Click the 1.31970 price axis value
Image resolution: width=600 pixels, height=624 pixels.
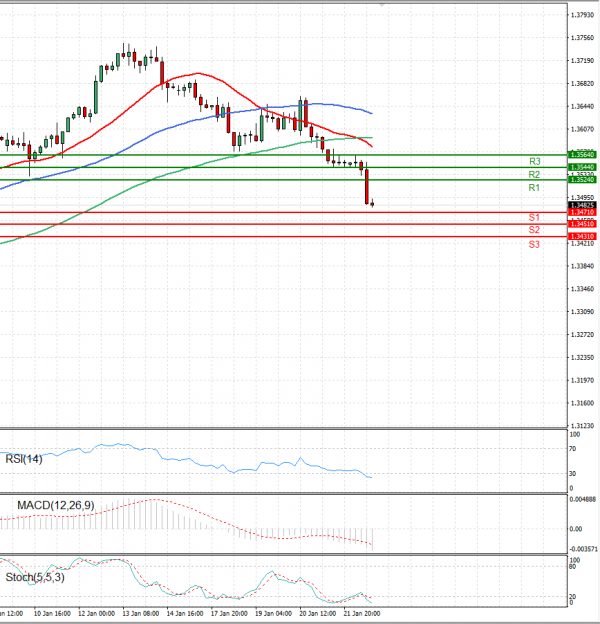coord(582,380)
